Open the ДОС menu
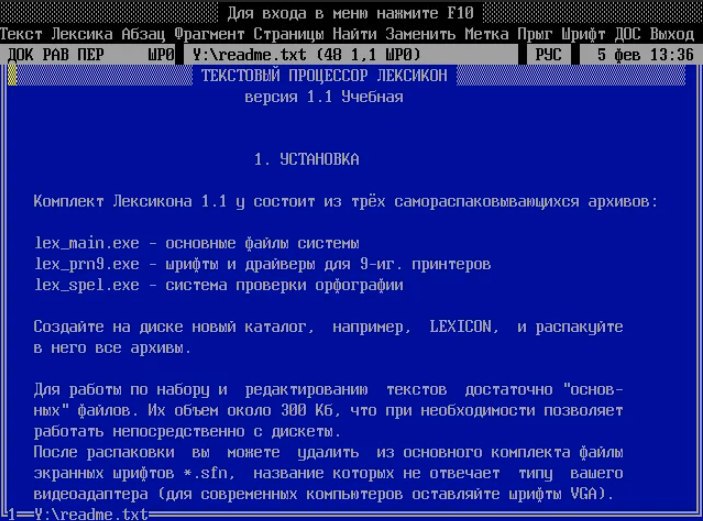The image size is (703, 521). point(628,33)
